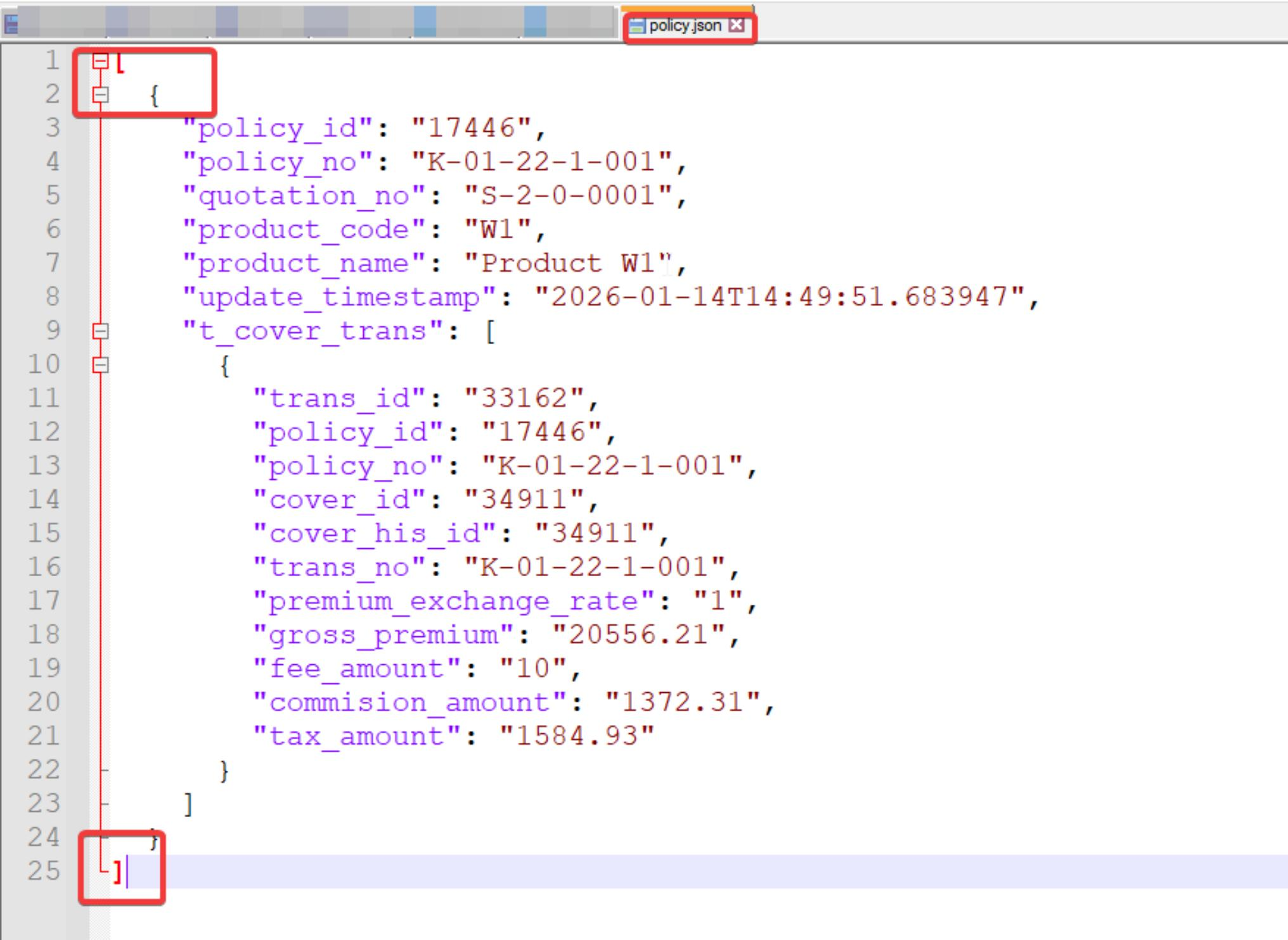Click the value "Product W1"
Image resolution: width=1288 pixels, height=940 pixels.
tap(567, 263)
